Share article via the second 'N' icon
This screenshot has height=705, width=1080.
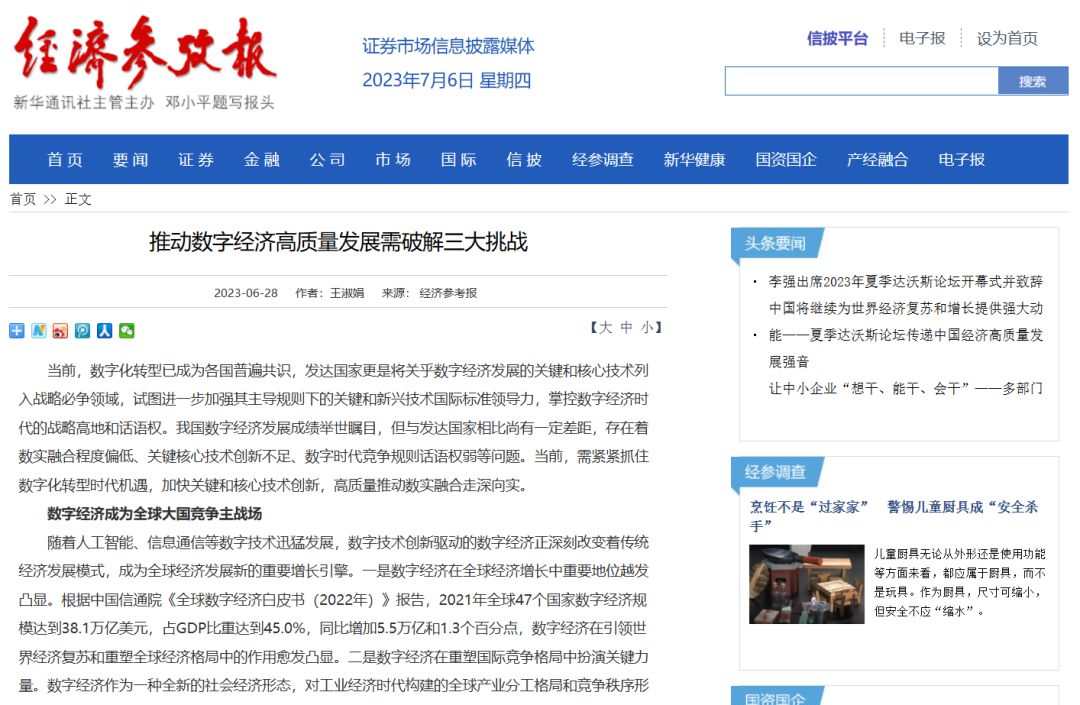point(39,331)
